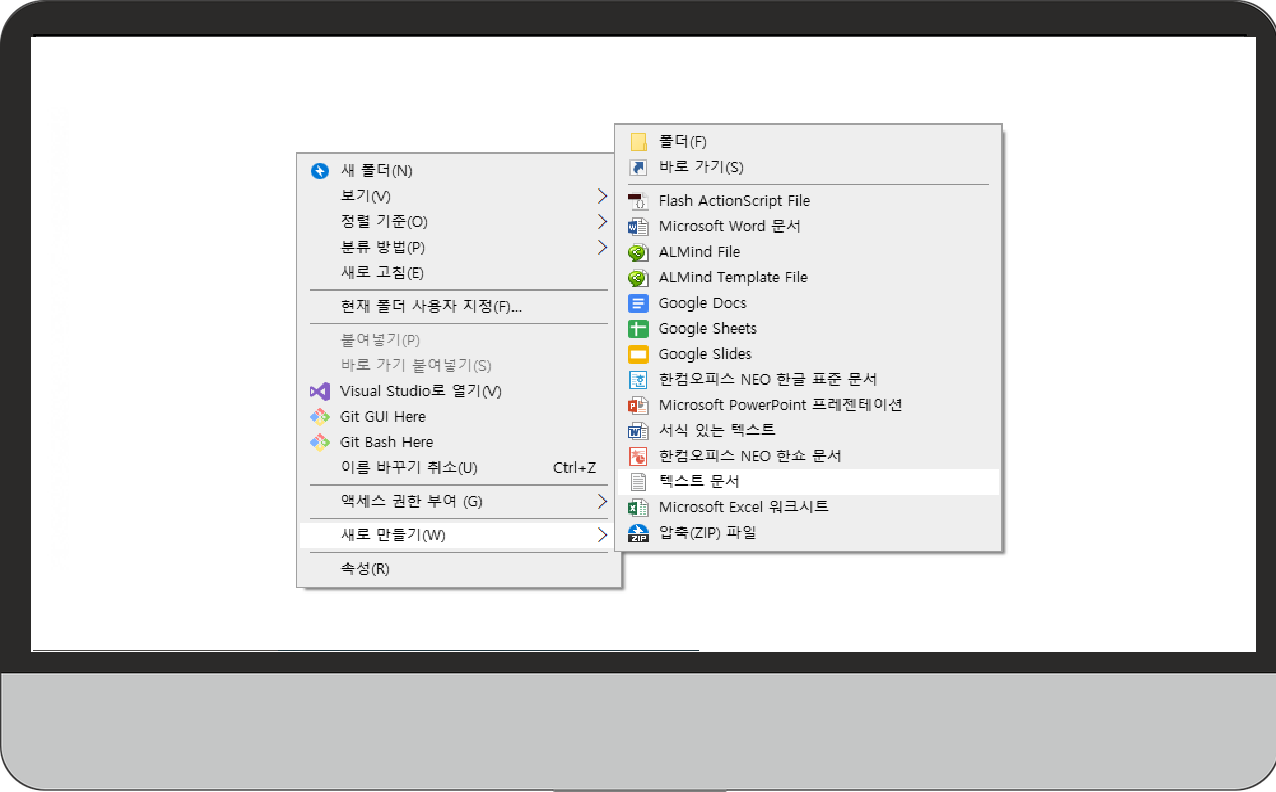Click the Git Bash Here icon

pyautogui.click(x=320, y=442)
